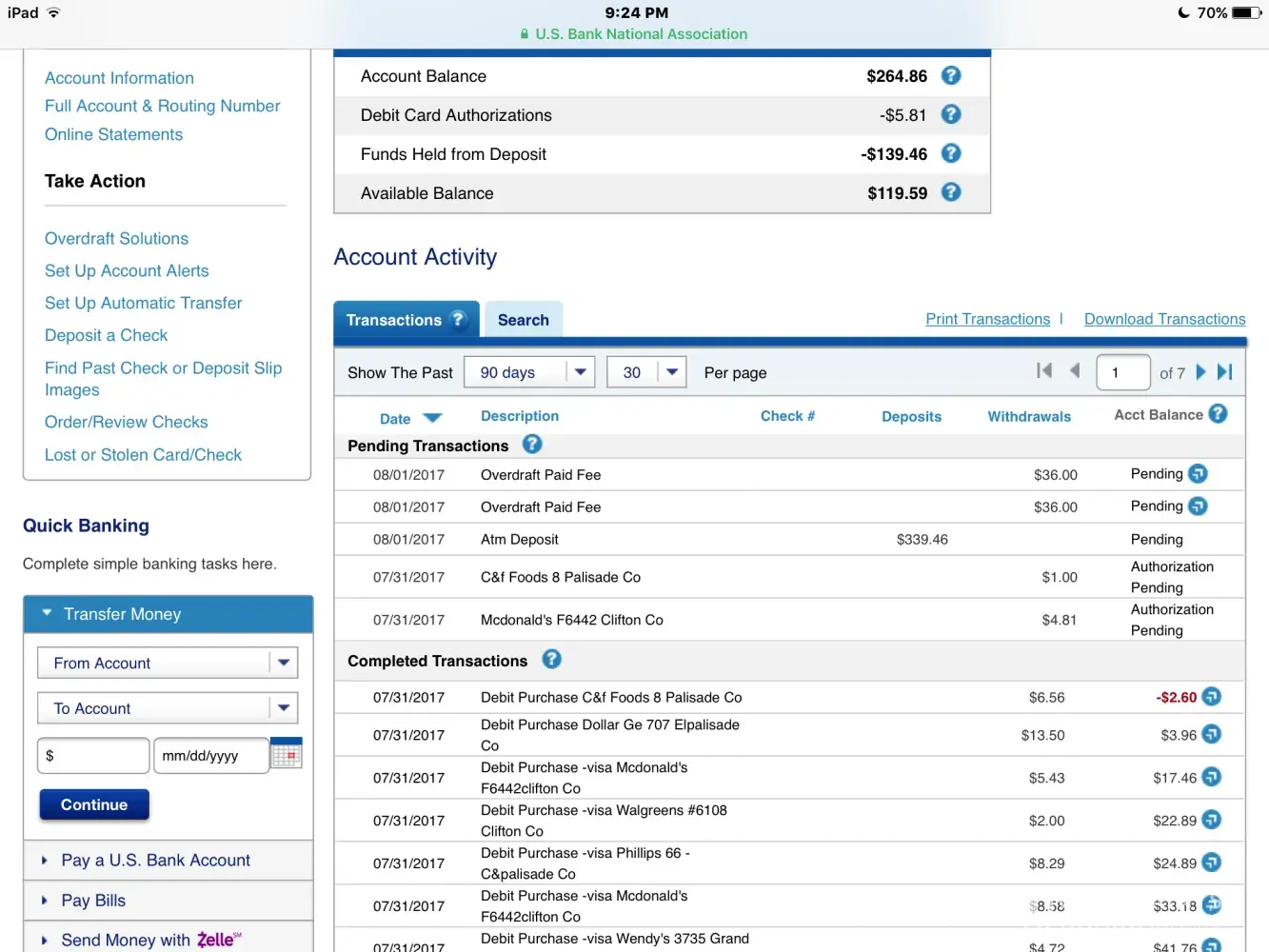Go to last page of transactions
The height and width of the screenshot is (952, 1269).
pos(1225,372)
